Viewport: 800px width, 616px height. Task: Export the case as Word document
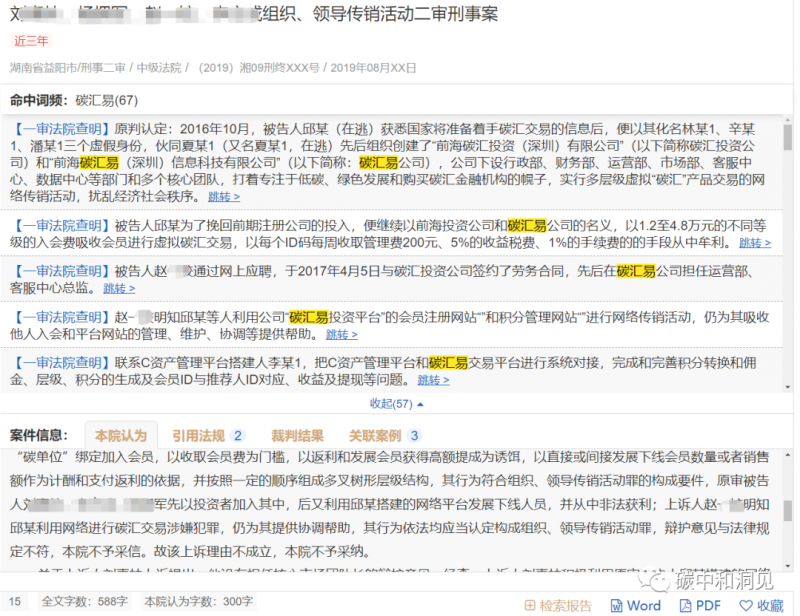(x=636, y=605)
